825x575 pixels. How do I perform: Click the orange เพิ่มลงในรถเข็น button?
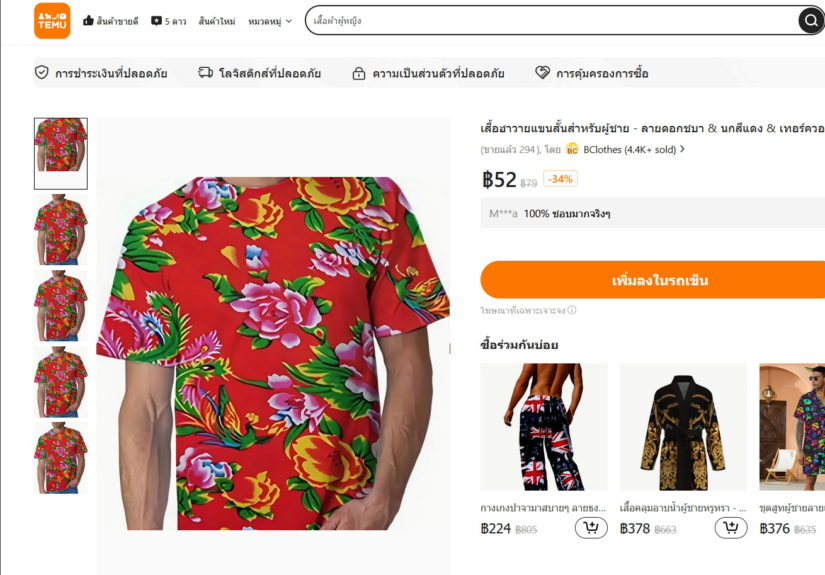point(652,280)
